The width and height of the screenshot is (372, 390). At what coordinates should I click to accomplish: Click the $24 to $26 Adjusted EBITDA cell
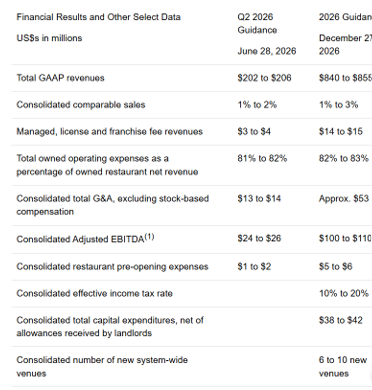(259, 238)
